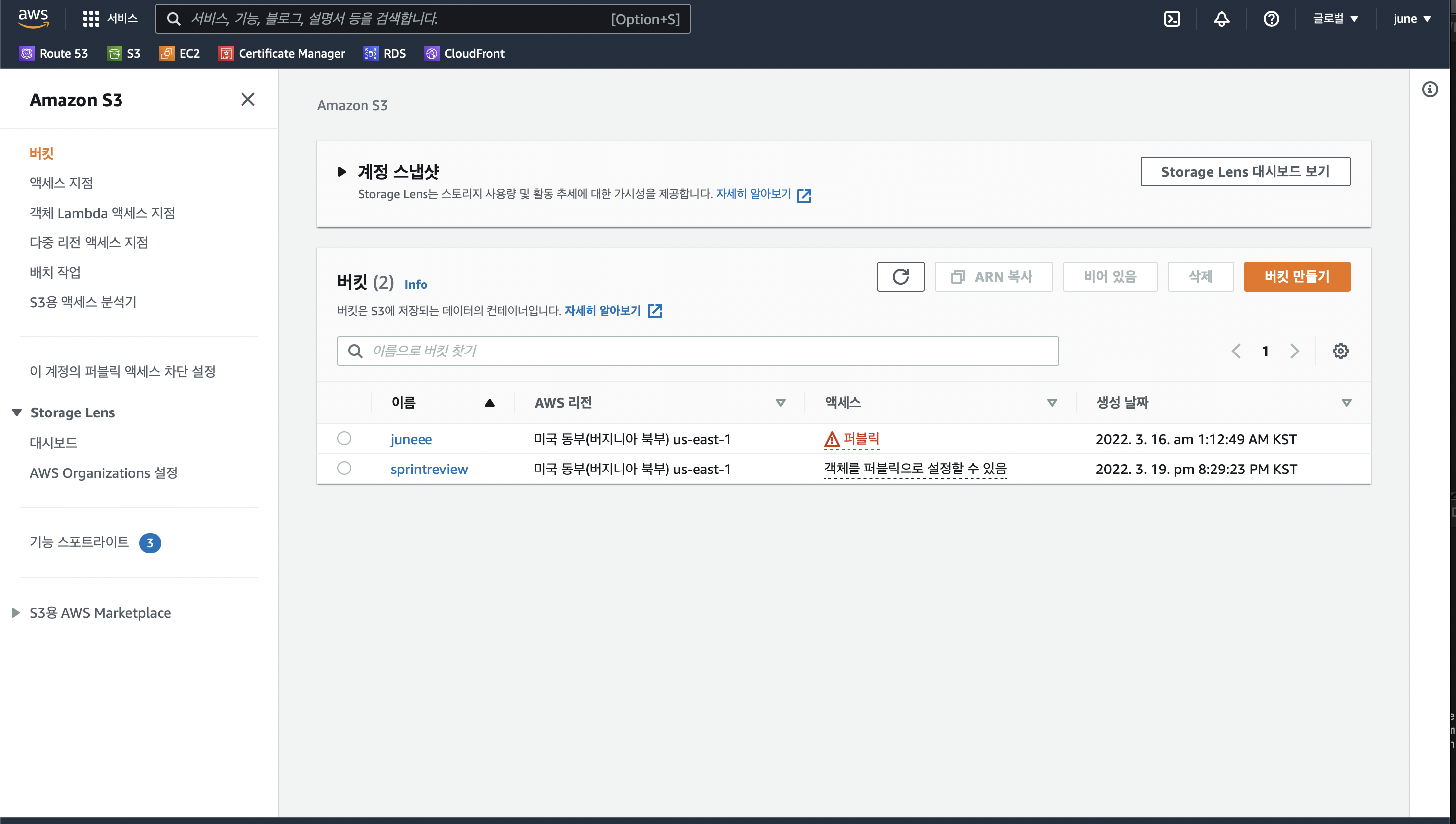
Task: Focus the 이름으로 버킷 찾기 search field
Action: 697,351
